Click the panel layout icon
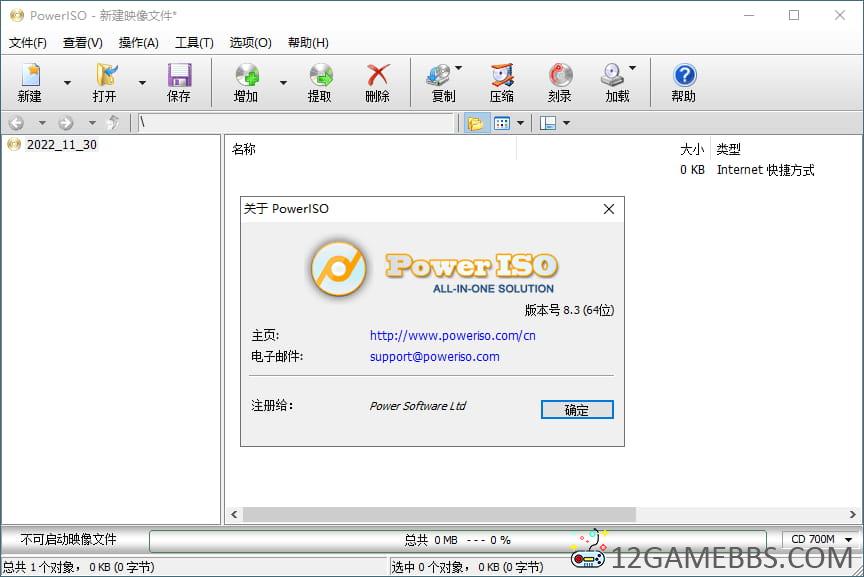The width and height of the screenshot is (864, 577). click(548, 123)
